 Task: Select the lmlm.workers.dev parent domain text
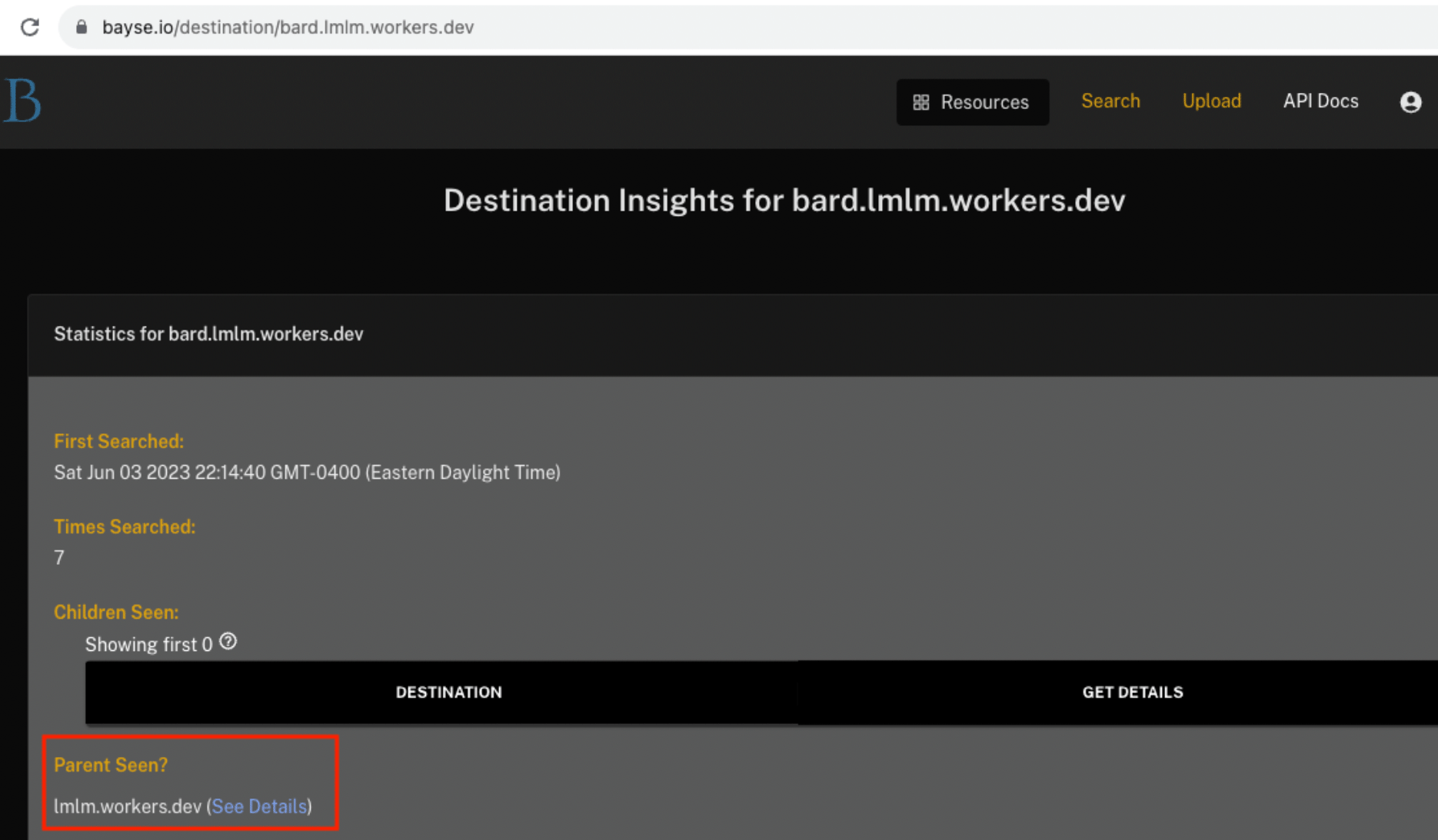tap(128, 806)
